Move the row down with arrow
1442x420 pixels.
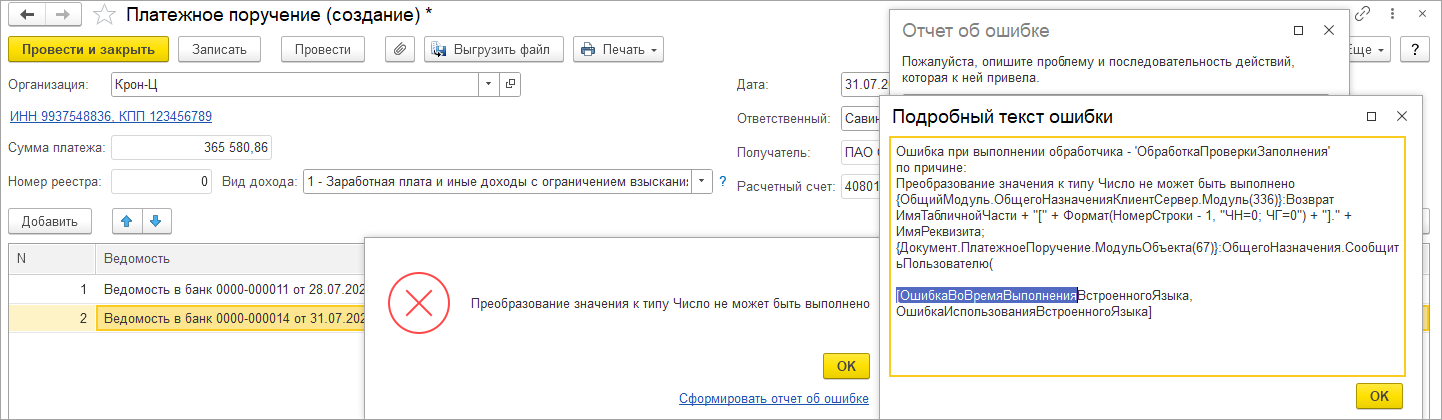coord(154,220)
